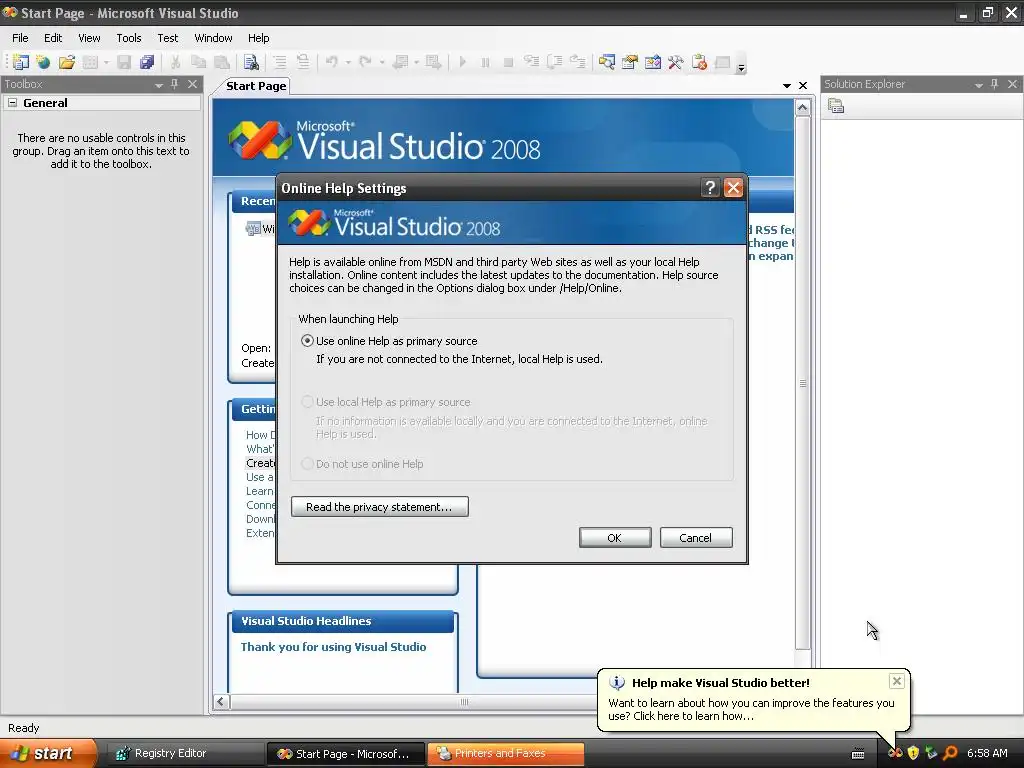Click the Navigate Backward icon
The width and height of the screenshot is (1024, 768).
tap(400, 62)
